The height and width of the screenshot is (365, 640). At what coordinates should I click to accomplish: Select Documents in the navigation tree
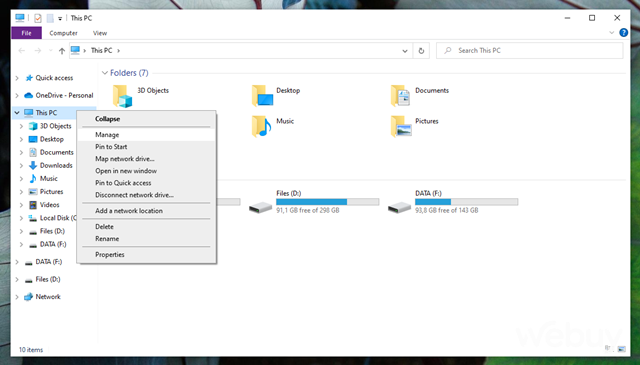click(x=57, y=152)
